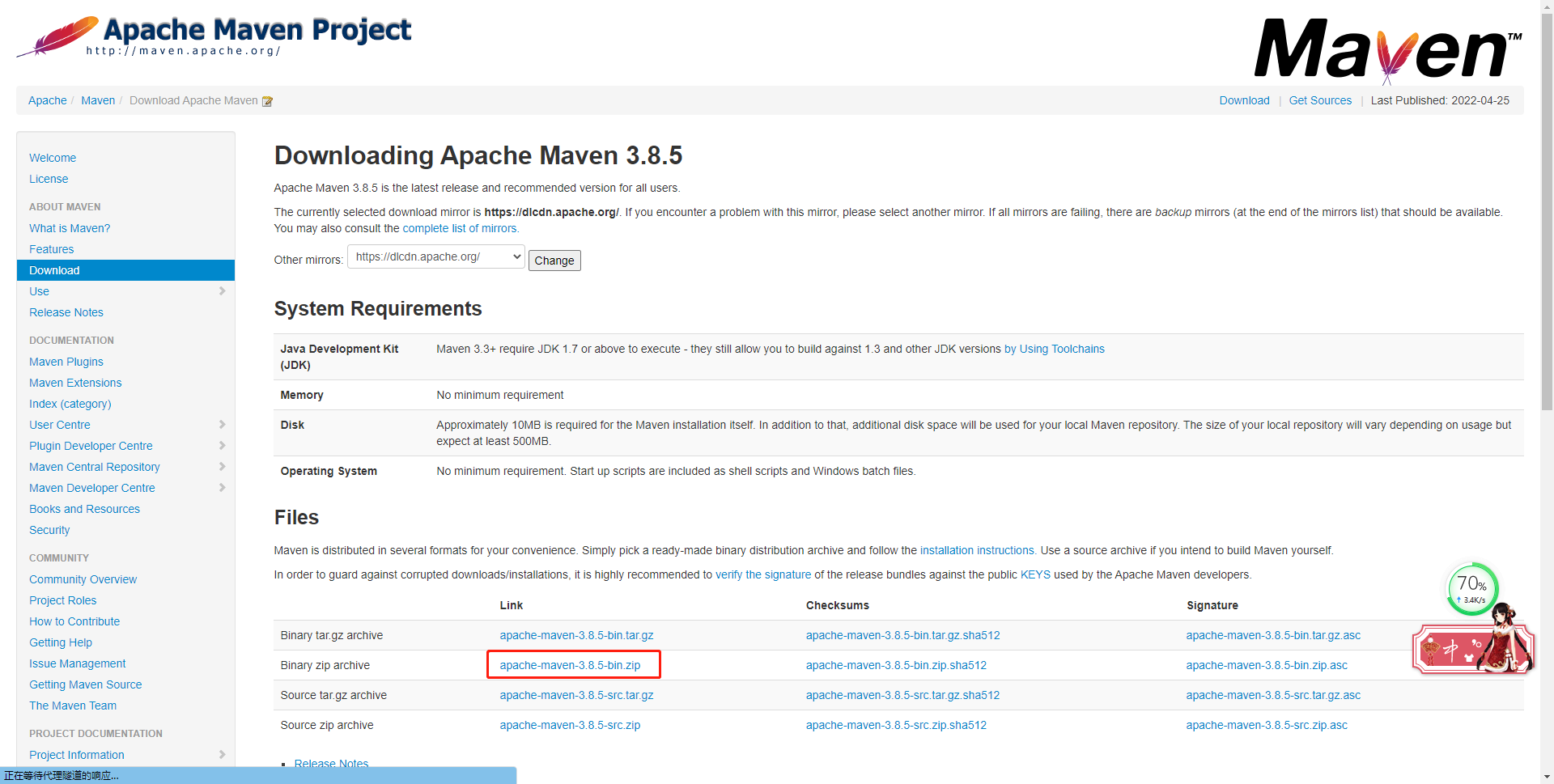Click the Change mirror button

[554, 261]
